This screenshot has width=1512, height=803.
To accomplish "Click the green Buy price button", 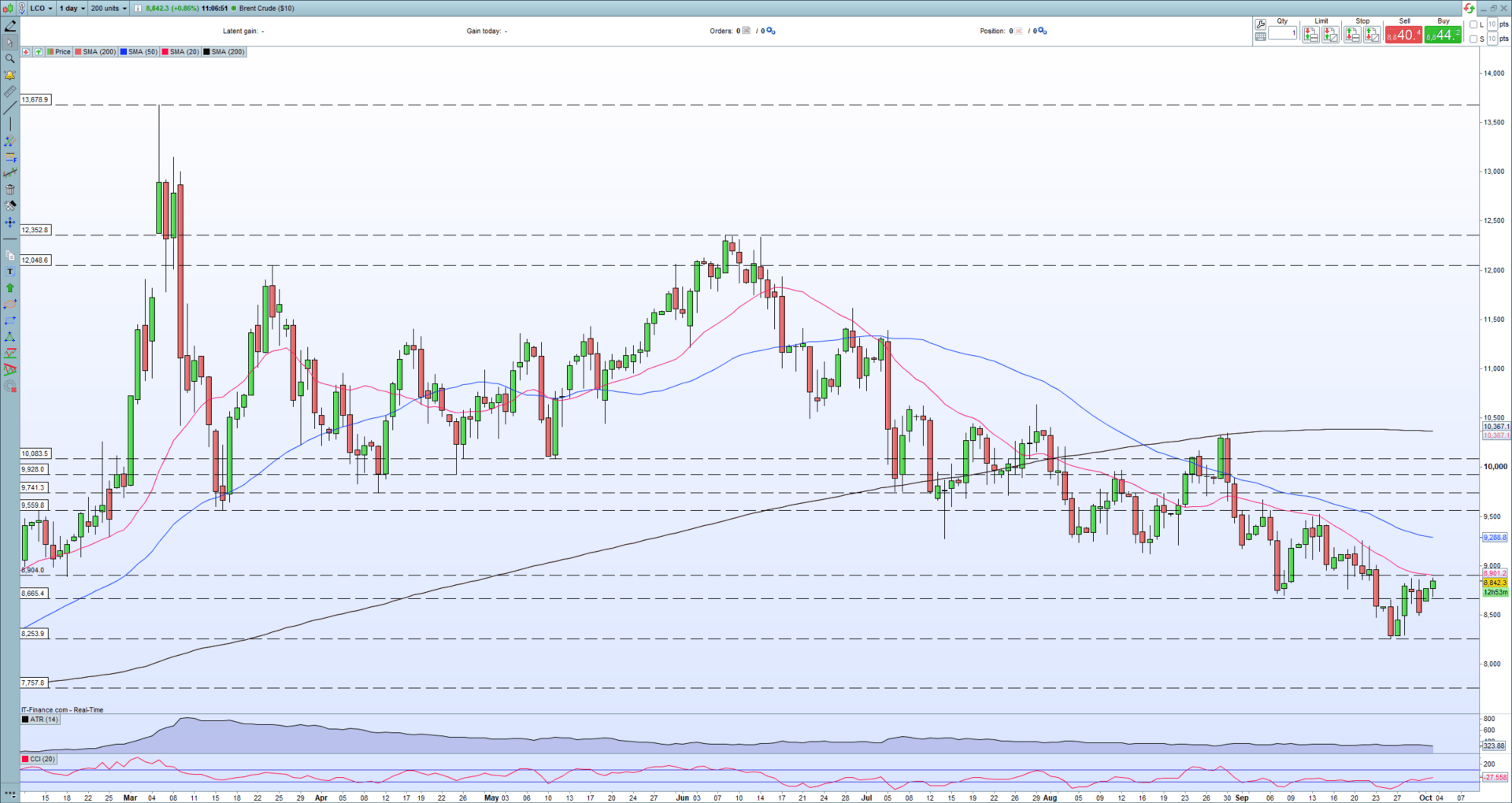I will coord(1443,35).
